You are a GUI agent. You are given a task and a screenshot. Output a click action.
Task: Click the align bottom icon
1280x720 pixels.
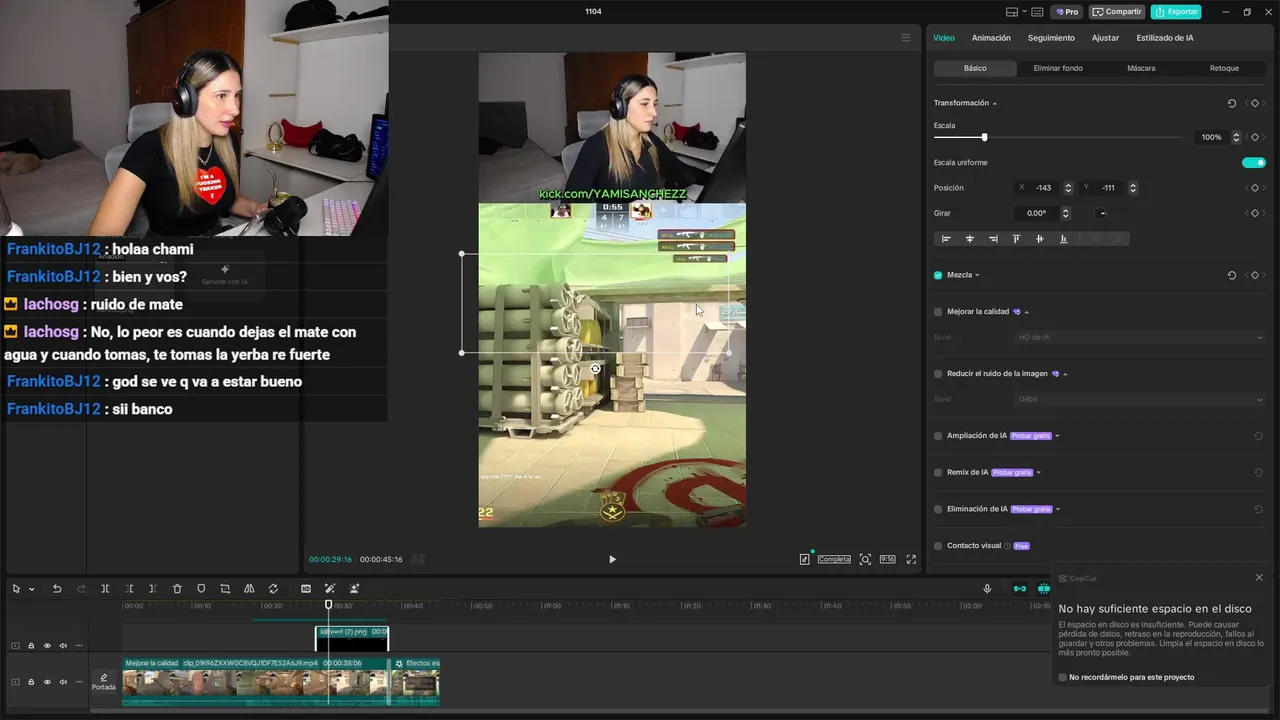pos(1063,239)
